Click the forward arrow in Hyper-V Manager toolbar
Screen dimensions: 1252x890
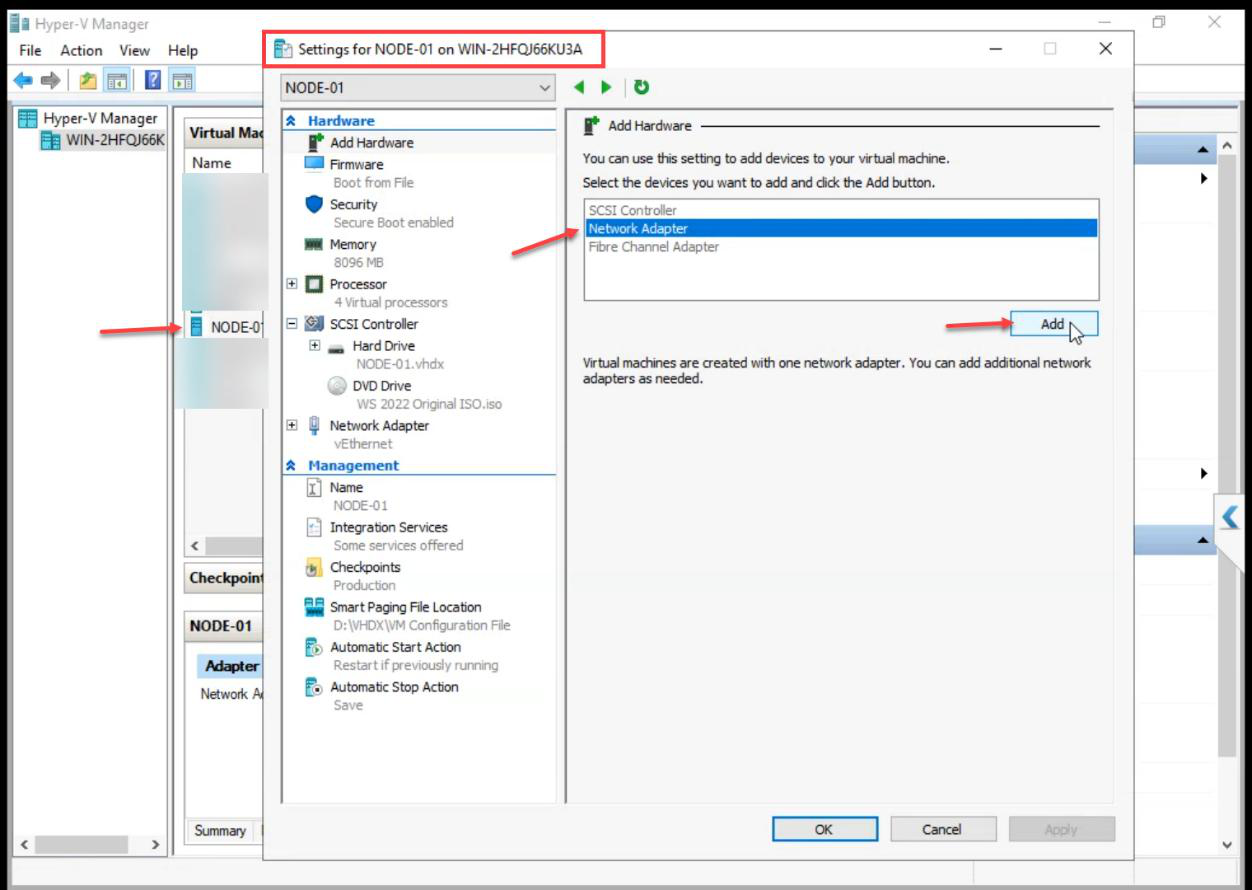49,81
